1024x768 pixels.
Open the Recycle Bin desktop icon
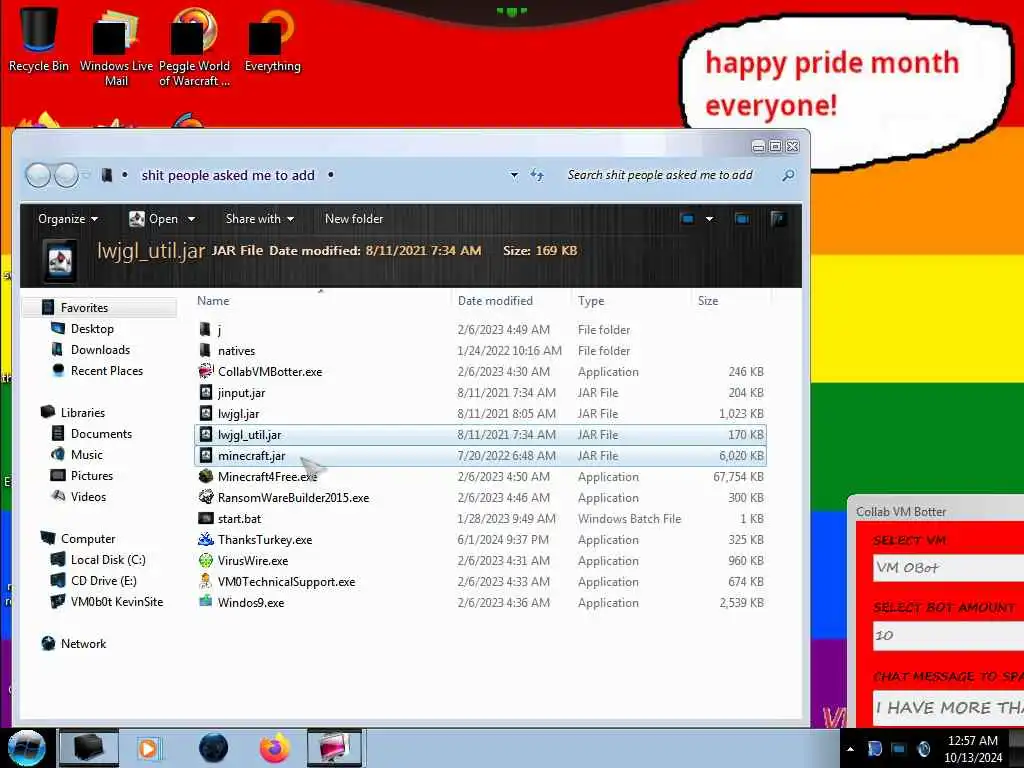tap(39, 39)
